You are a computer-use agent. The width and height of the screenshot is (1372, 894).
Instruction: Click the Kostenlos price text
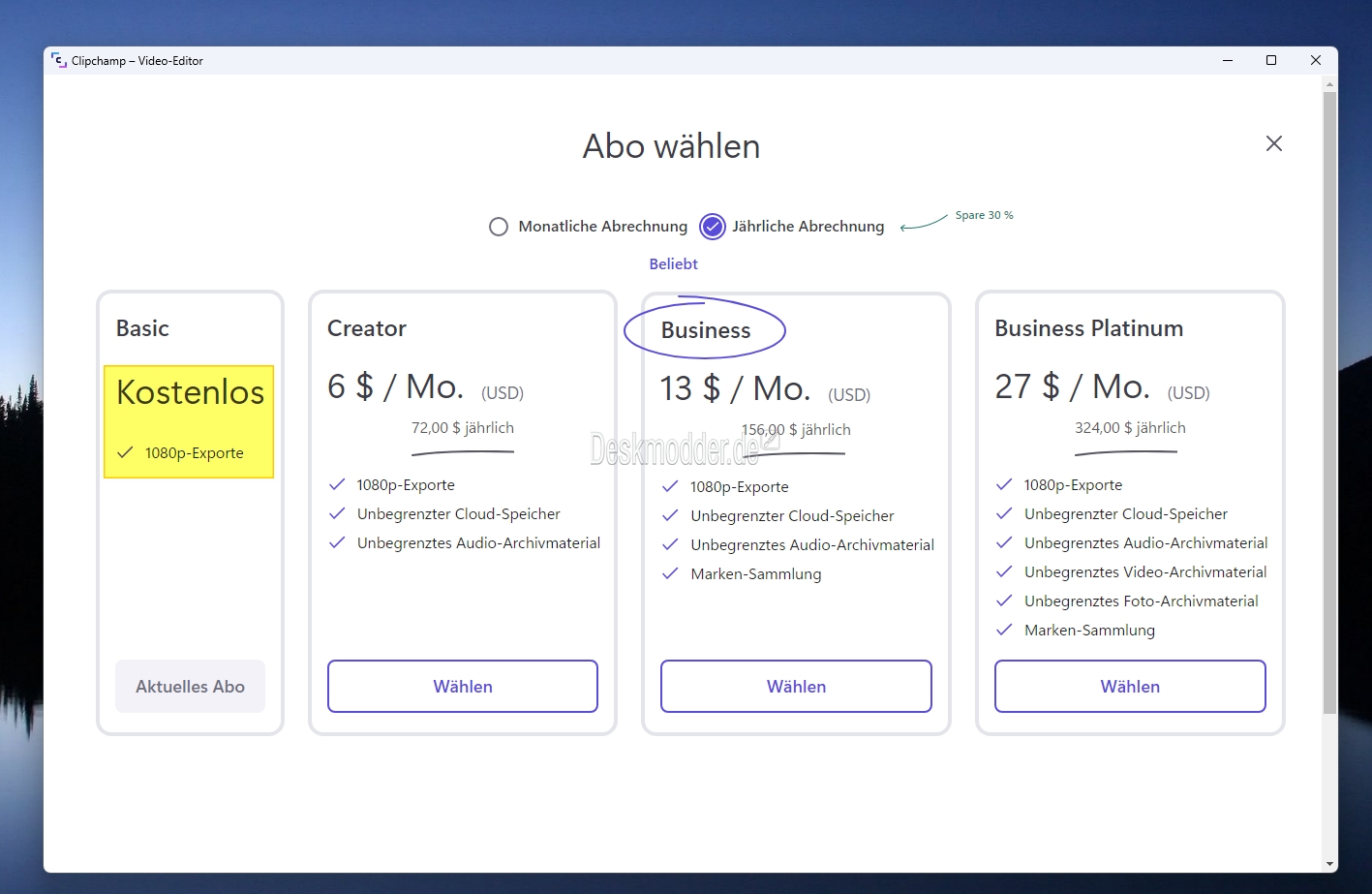pos(190,392)
